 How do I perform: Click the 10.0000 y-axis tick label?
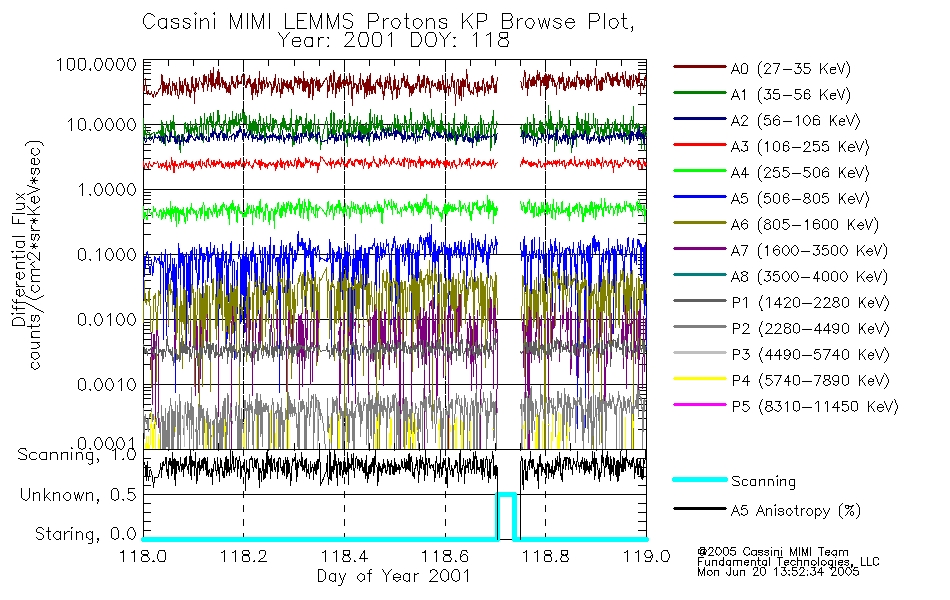coord(101,125)
